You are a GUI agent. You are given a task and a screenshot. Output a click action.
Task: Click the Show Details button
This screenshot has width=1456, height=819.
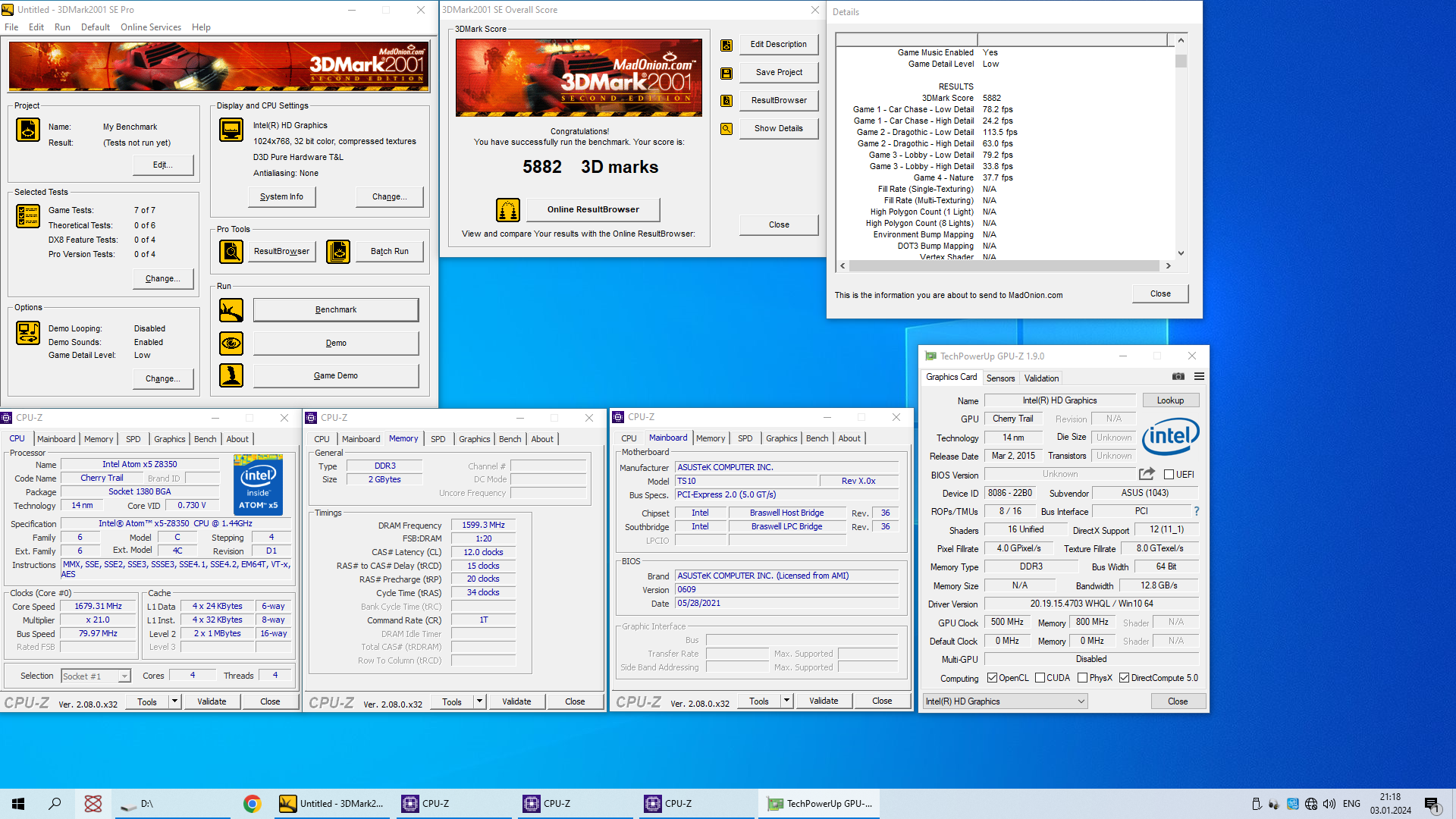click(779, 128)
